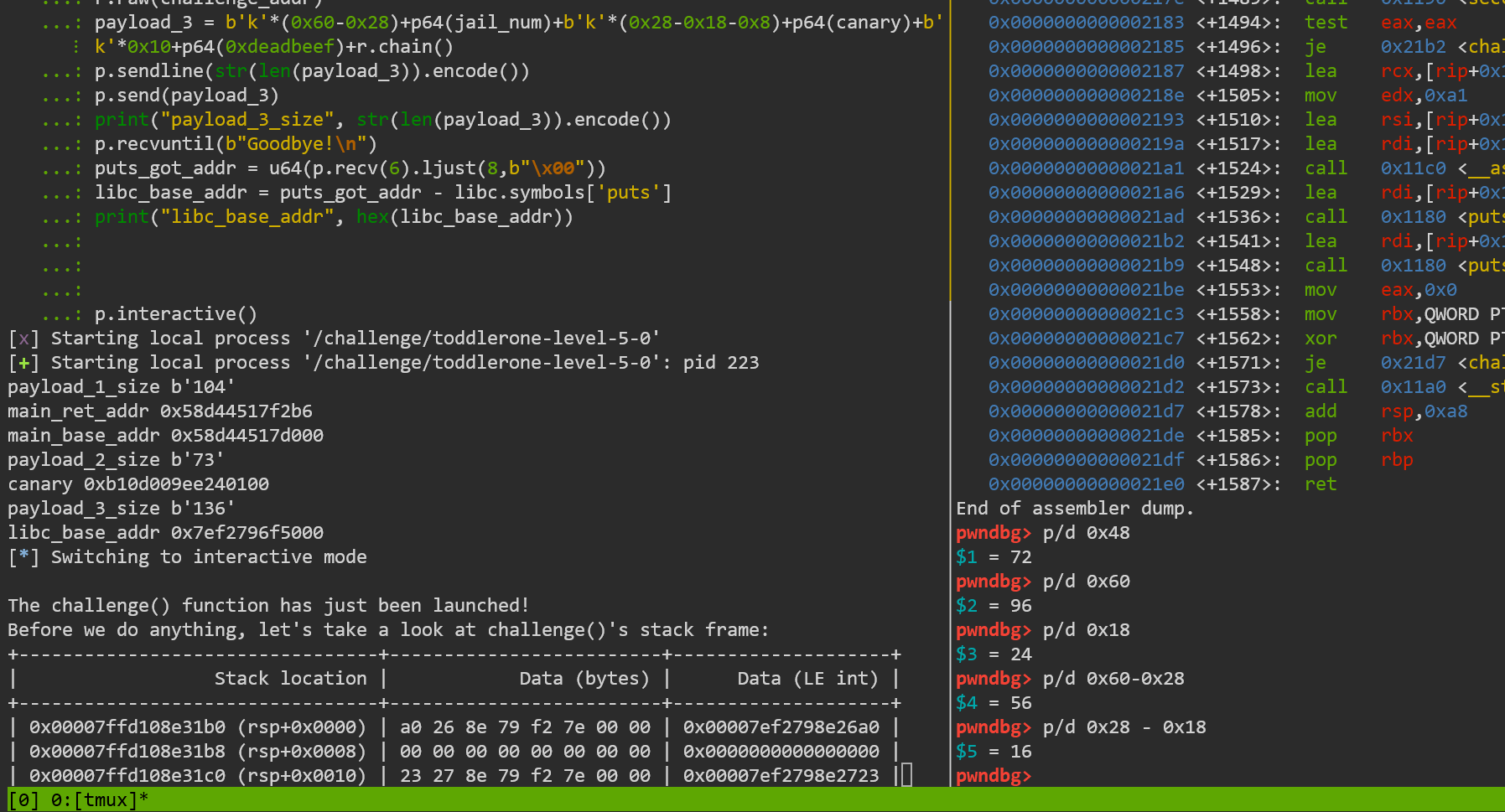Click the call 0x1180 instruction at <+1536>
The image size is (1505, 812).
(1247, 217)
